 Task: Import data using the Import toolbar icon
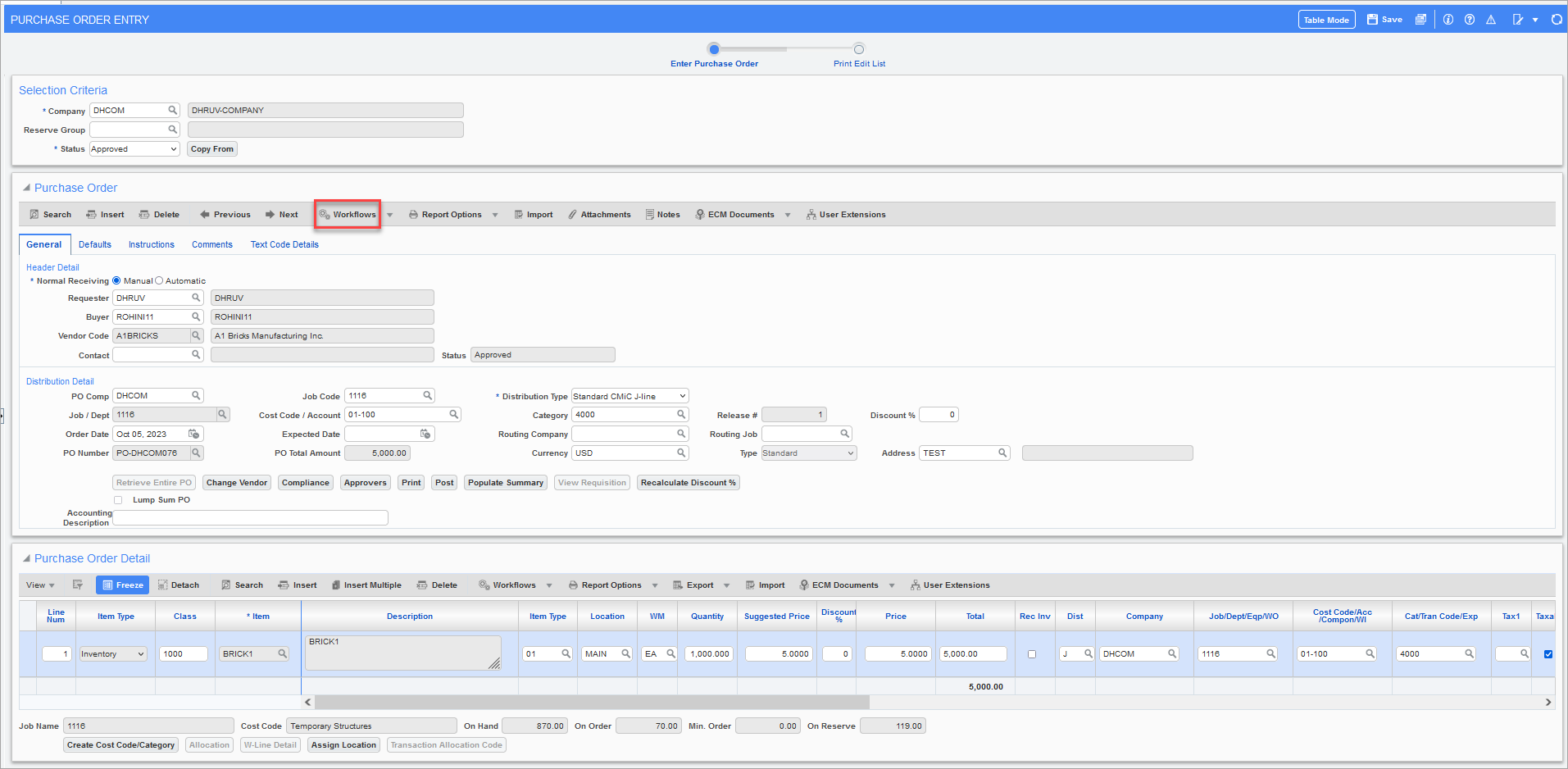click(533, 214)
